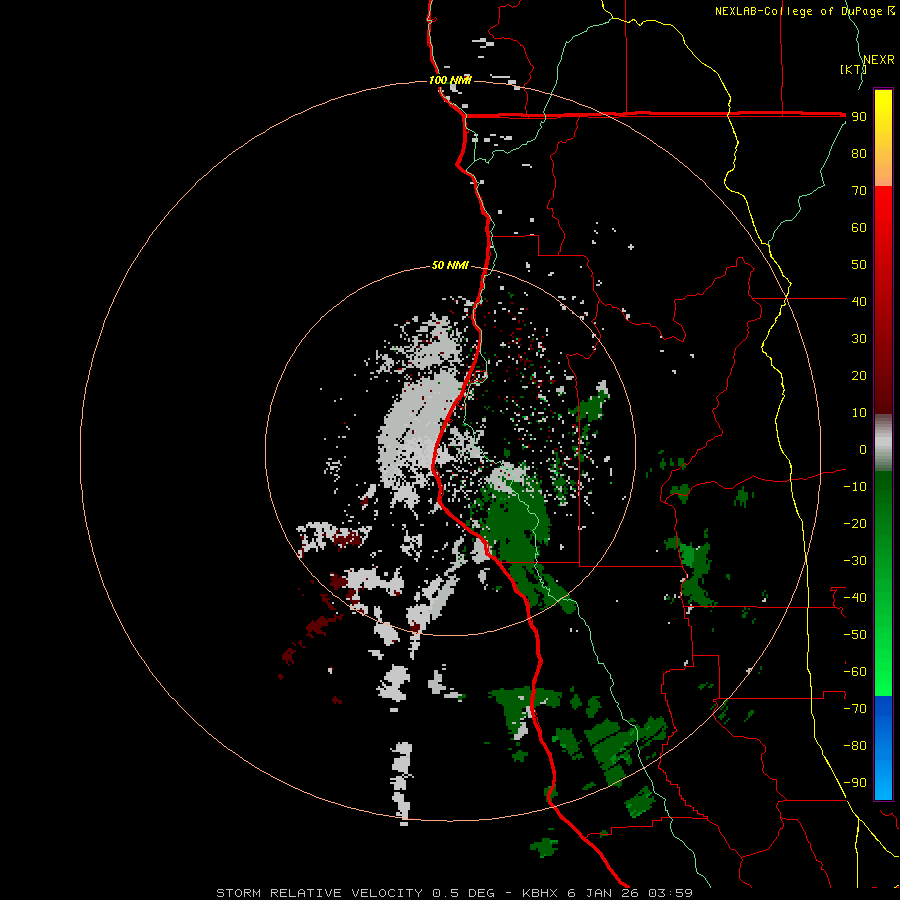Click the 6 JAN 26 date in footer
The height and width of the screenshot is (900, 900).
click(x=603, y=893)
